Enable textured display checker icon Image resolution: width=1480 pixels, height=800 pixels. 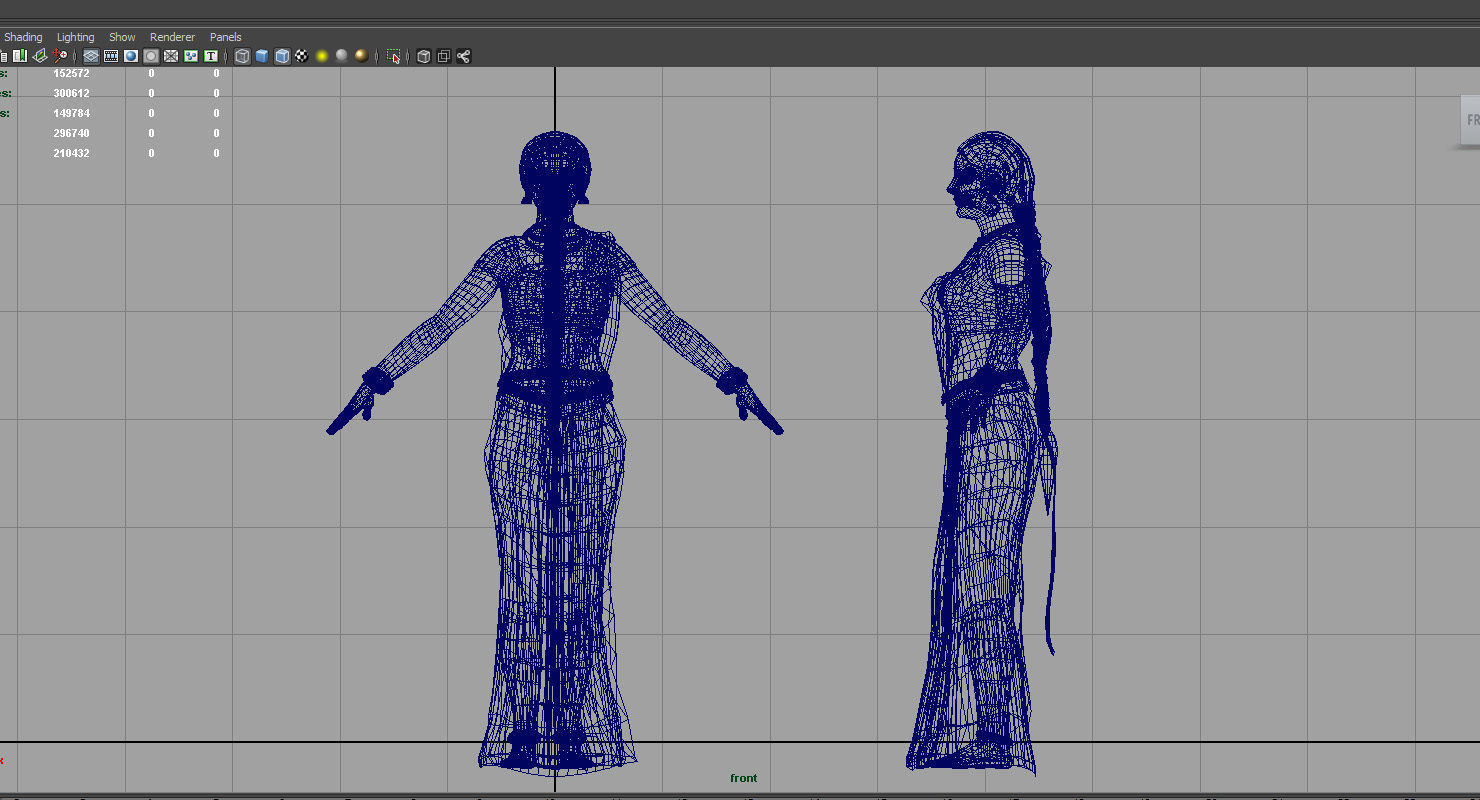coord(301,56)
